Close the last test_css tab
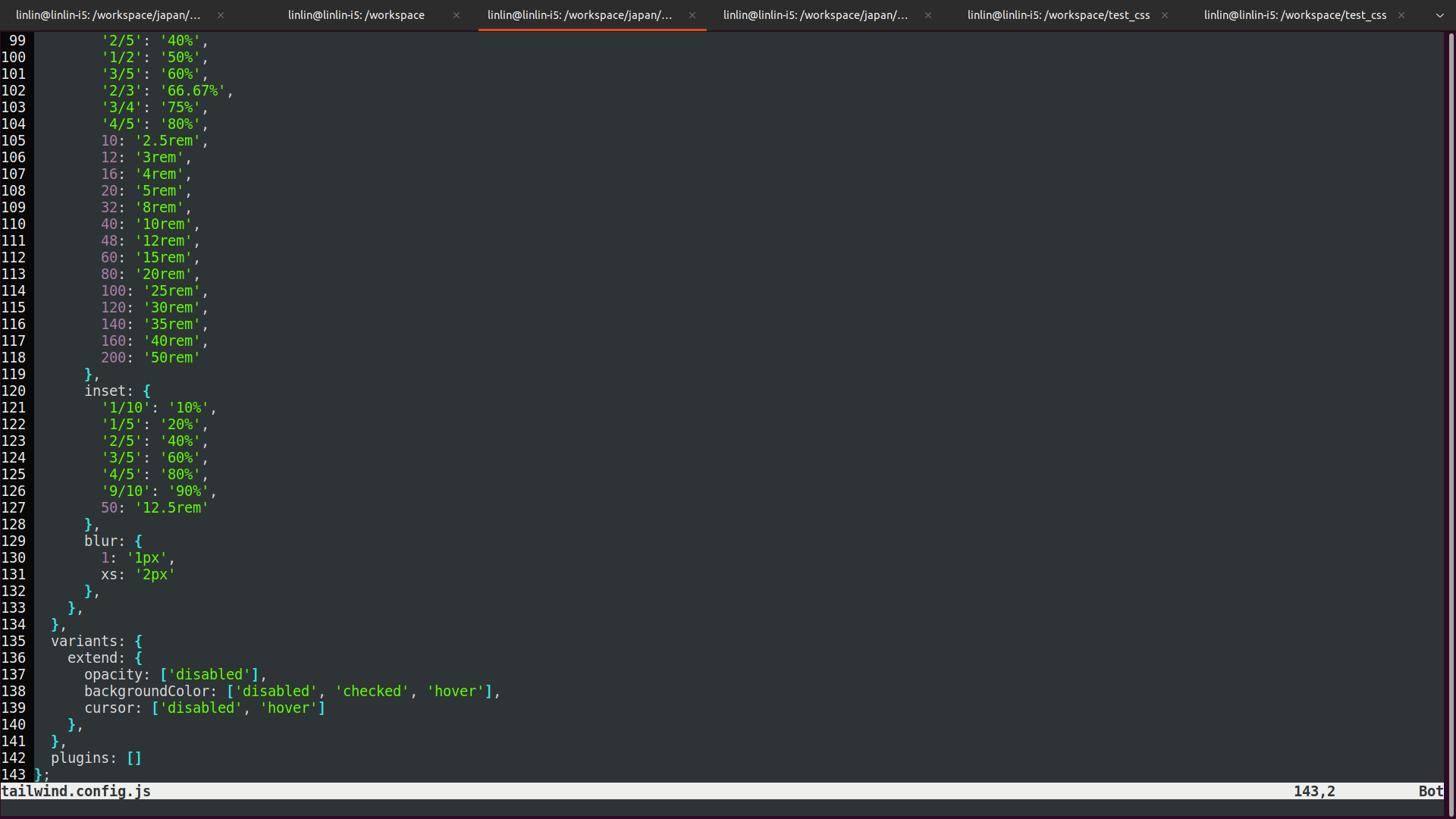This screenshot has width=1456, height=819. [1401, 15]
